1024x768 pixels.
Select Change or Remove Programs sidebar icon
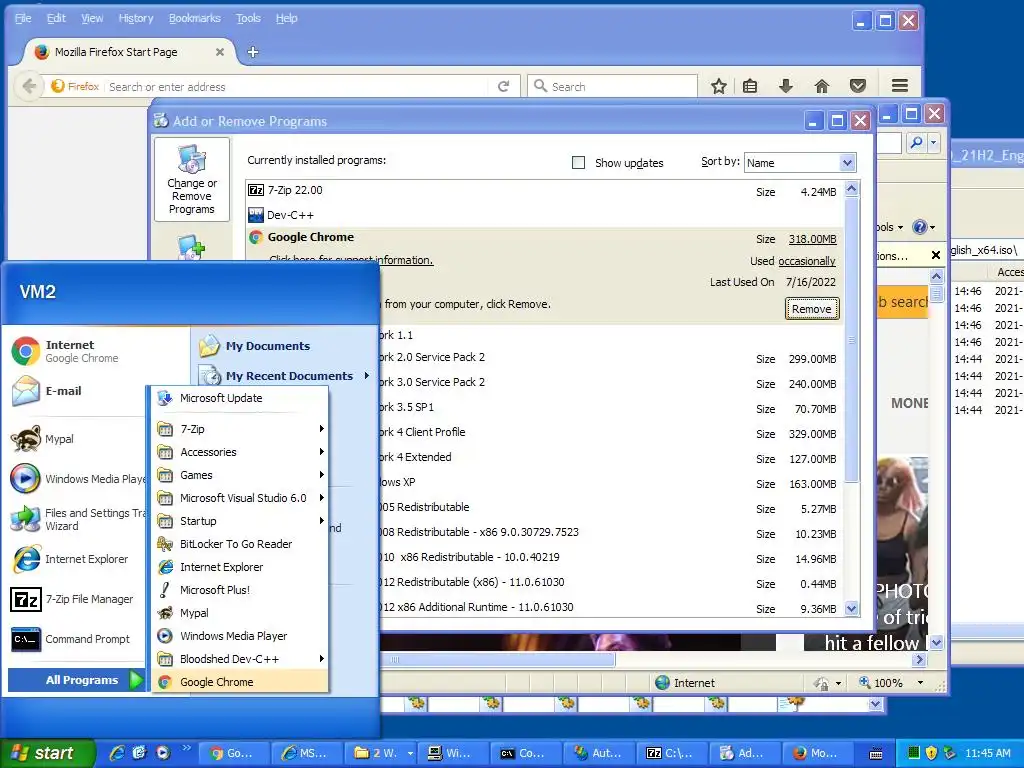(192, 179)
